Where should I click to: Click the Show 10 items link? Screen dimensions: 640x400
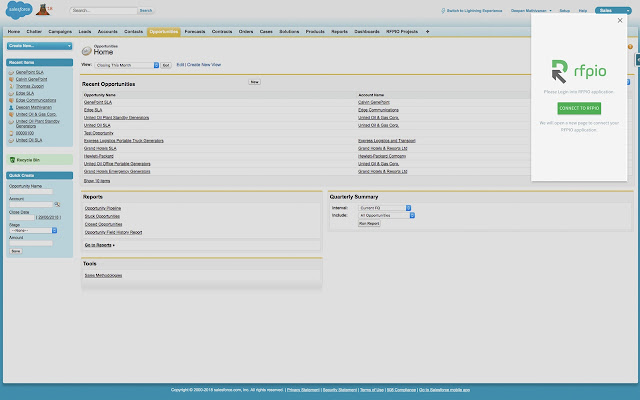[x=97, y=181]
